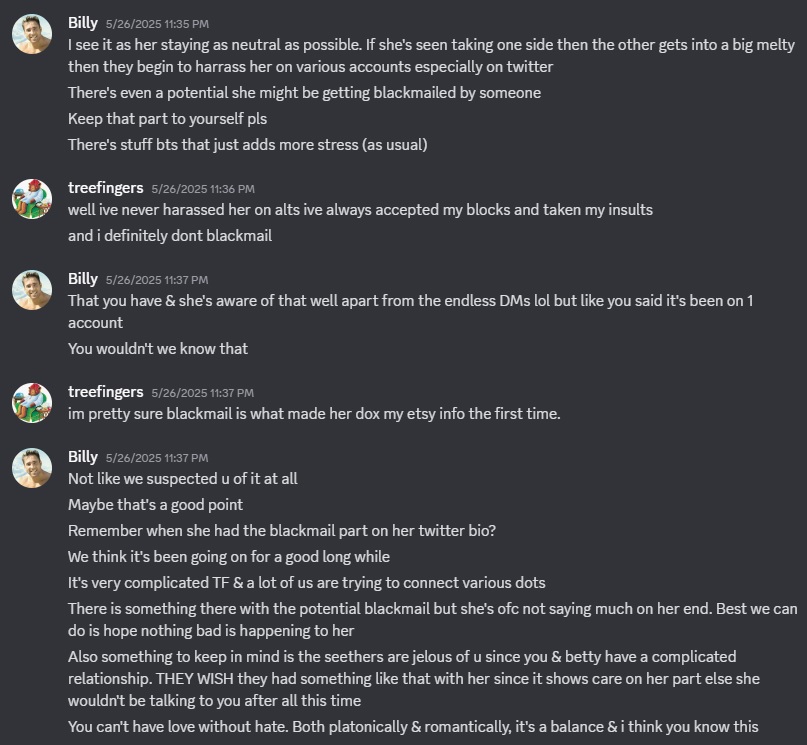807x745 pixels.
Task: Open treefingers' avatar on the 11:36 PM message
Action: pyautogui.click(x=32, y=199)
